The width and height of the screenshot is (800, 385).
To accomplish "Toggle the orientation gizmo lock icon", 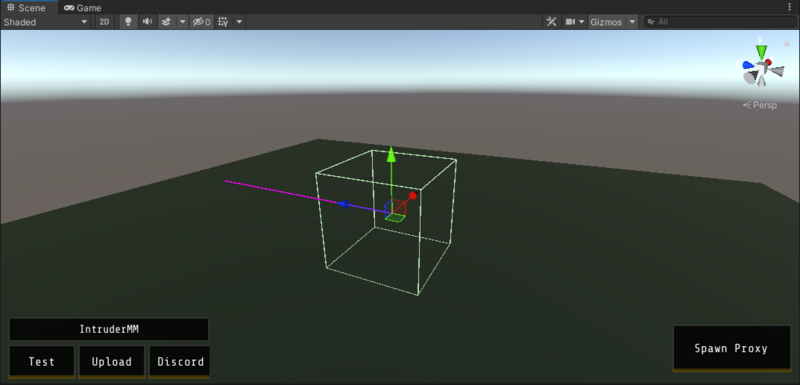I will click(787, 43).
